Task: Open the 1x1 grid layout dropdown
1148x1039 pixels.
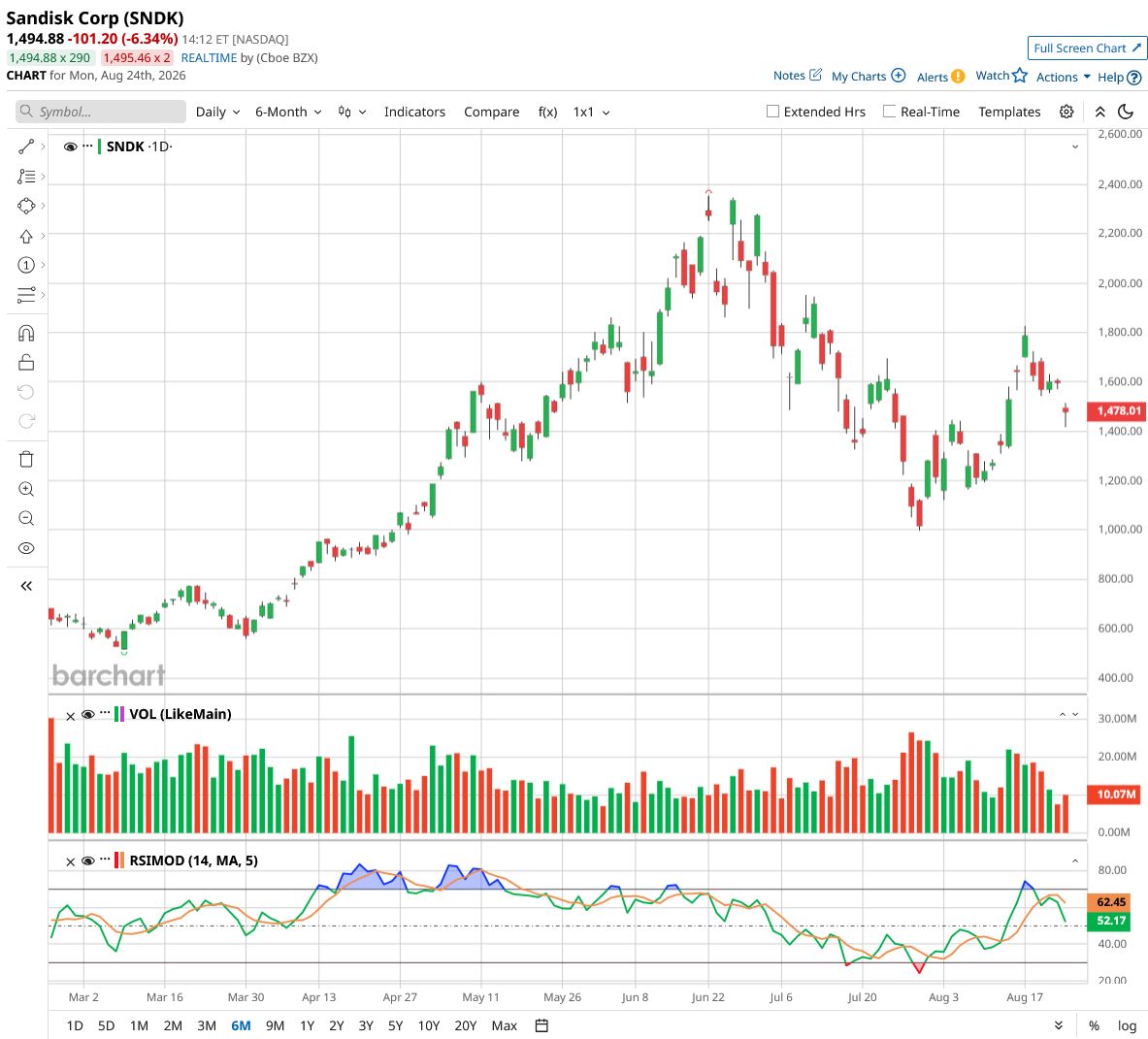Action: (x=592, y=112)
